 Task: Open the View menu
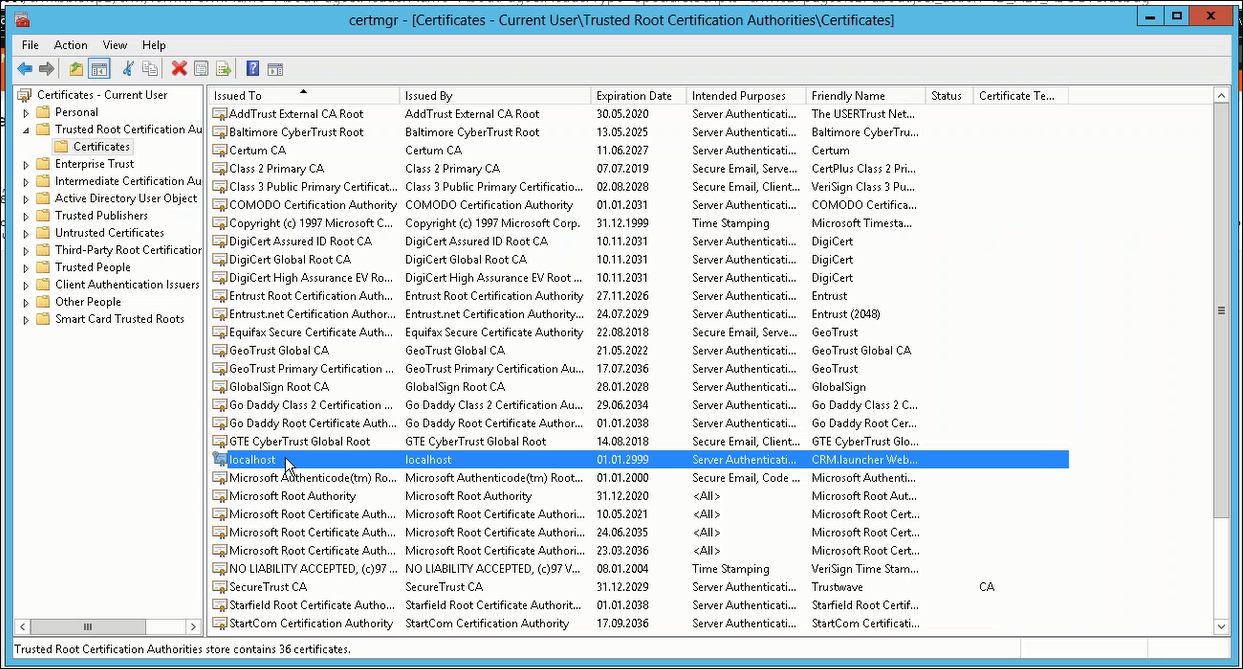pyautogui.click(x=115, y=45)
